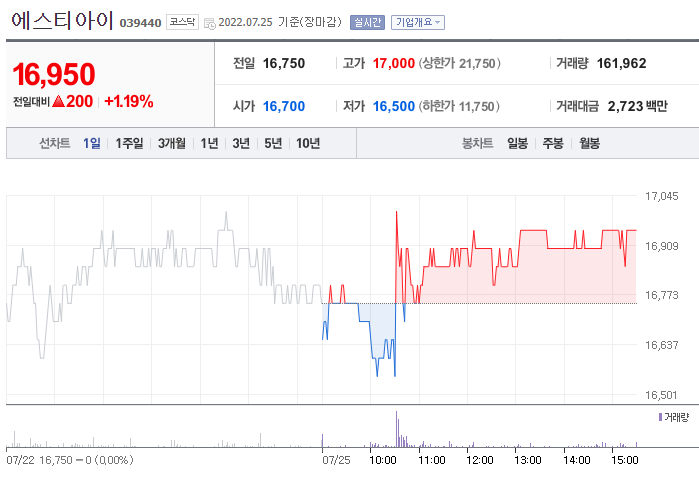
Task: Select the 1년 line chart tab
Action: 209,143
